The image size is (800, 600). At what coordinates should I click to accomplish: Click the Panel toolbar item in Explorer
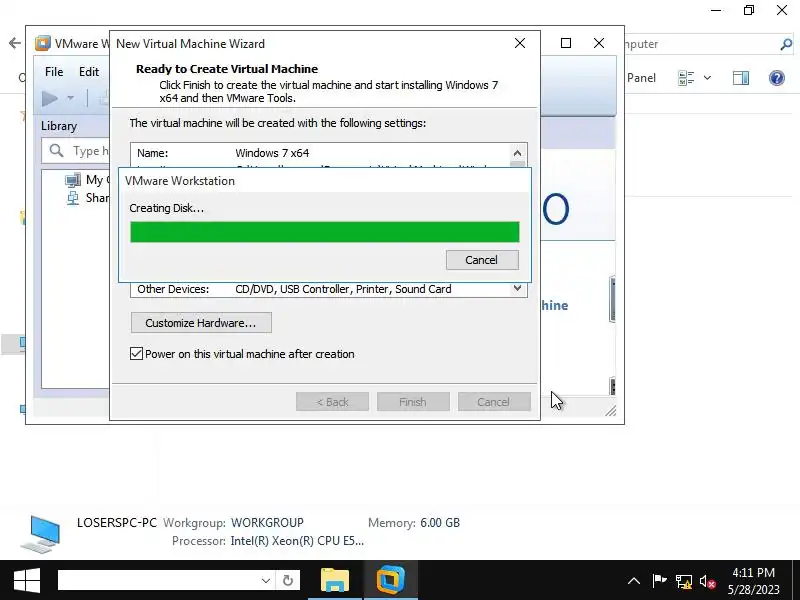pos(641,78)
